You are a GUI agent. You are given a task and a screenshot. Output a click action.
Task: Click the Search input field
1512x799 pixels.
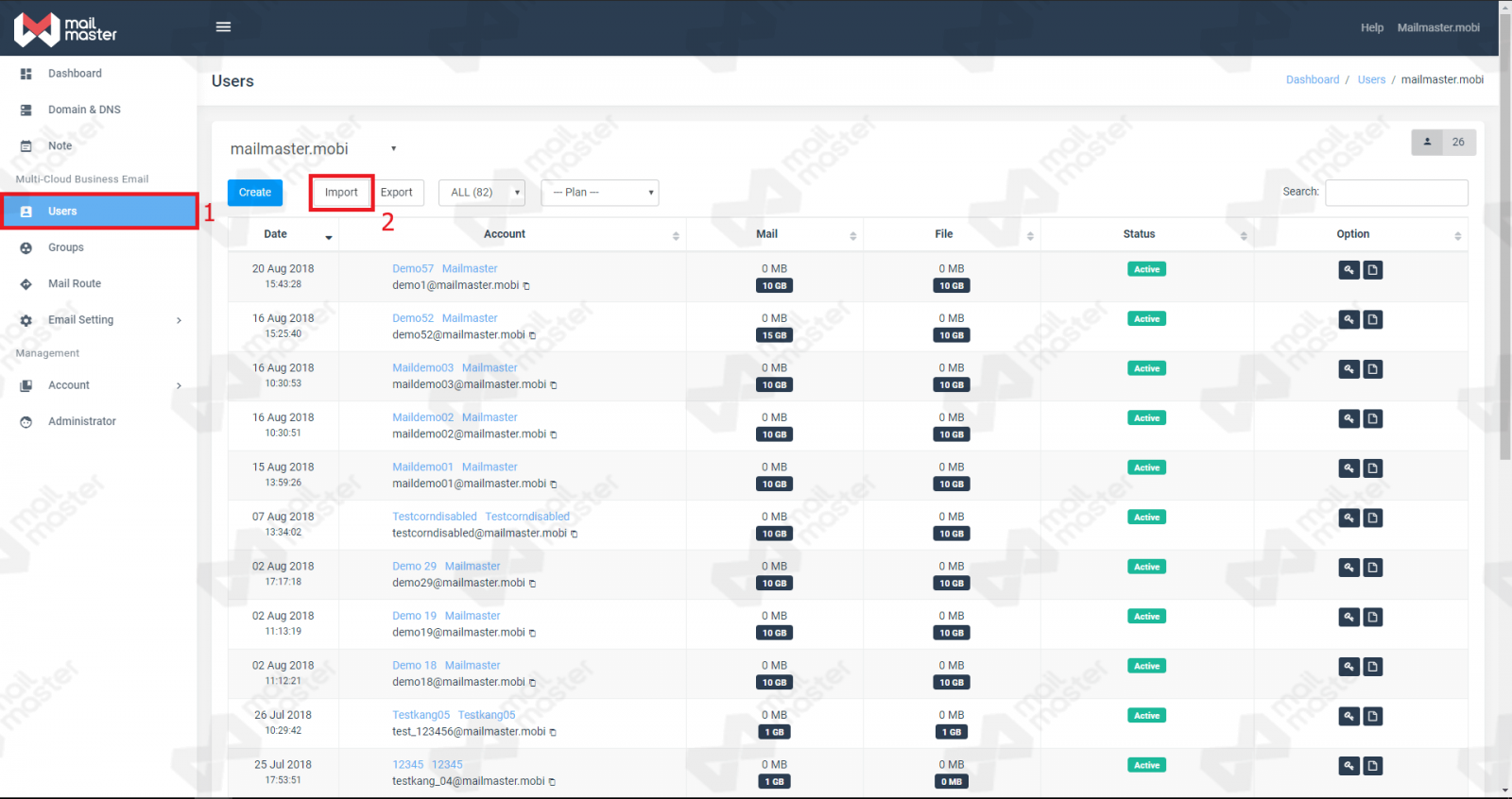(x=1397, y=193)
